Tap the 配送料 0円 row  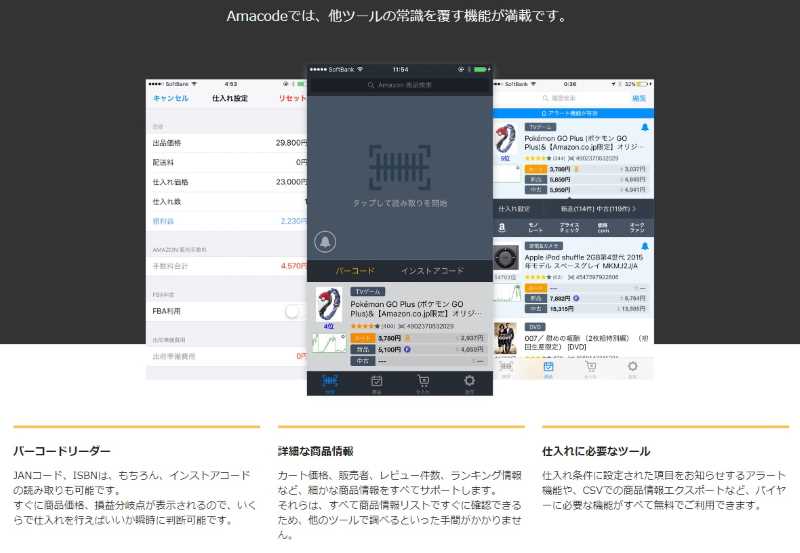(227, 162)
